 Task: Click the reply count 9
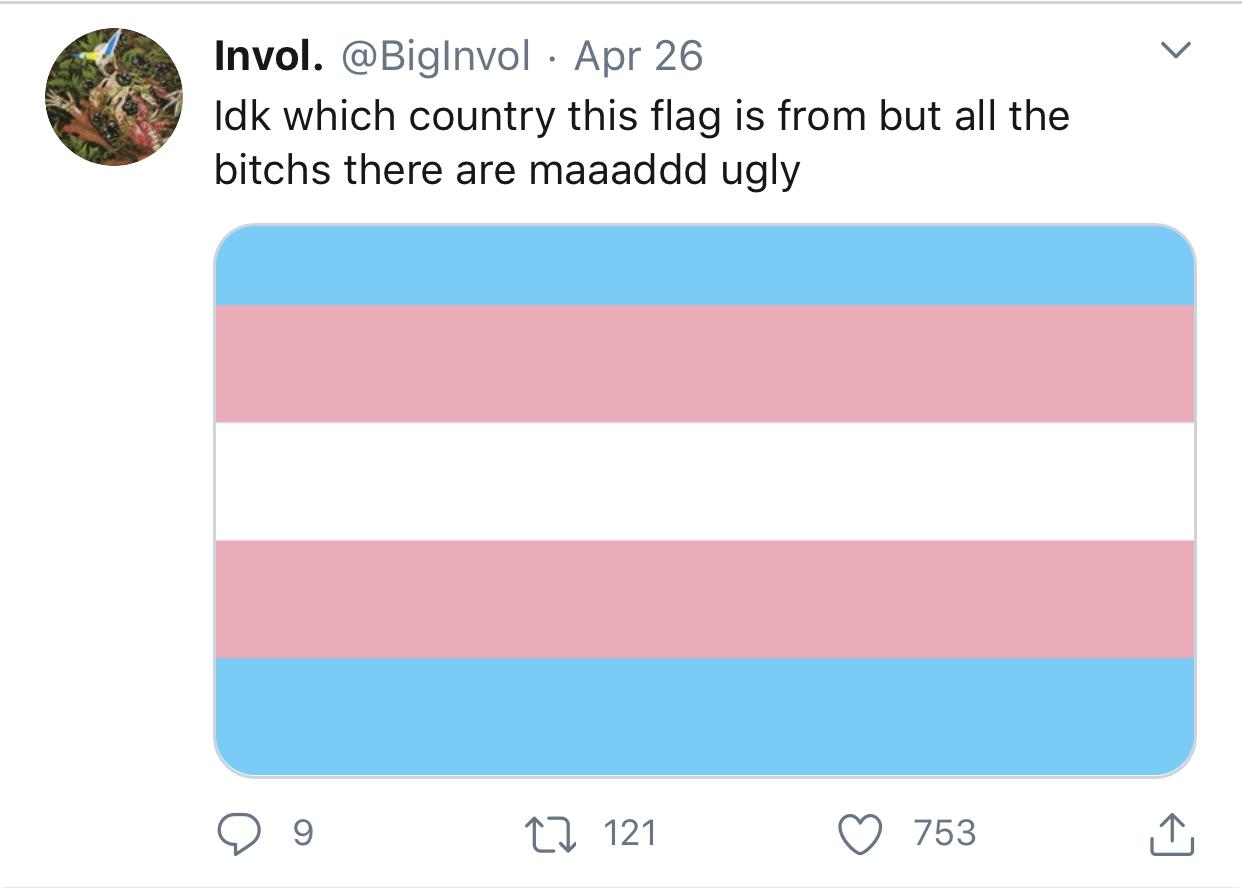(301, 834)
